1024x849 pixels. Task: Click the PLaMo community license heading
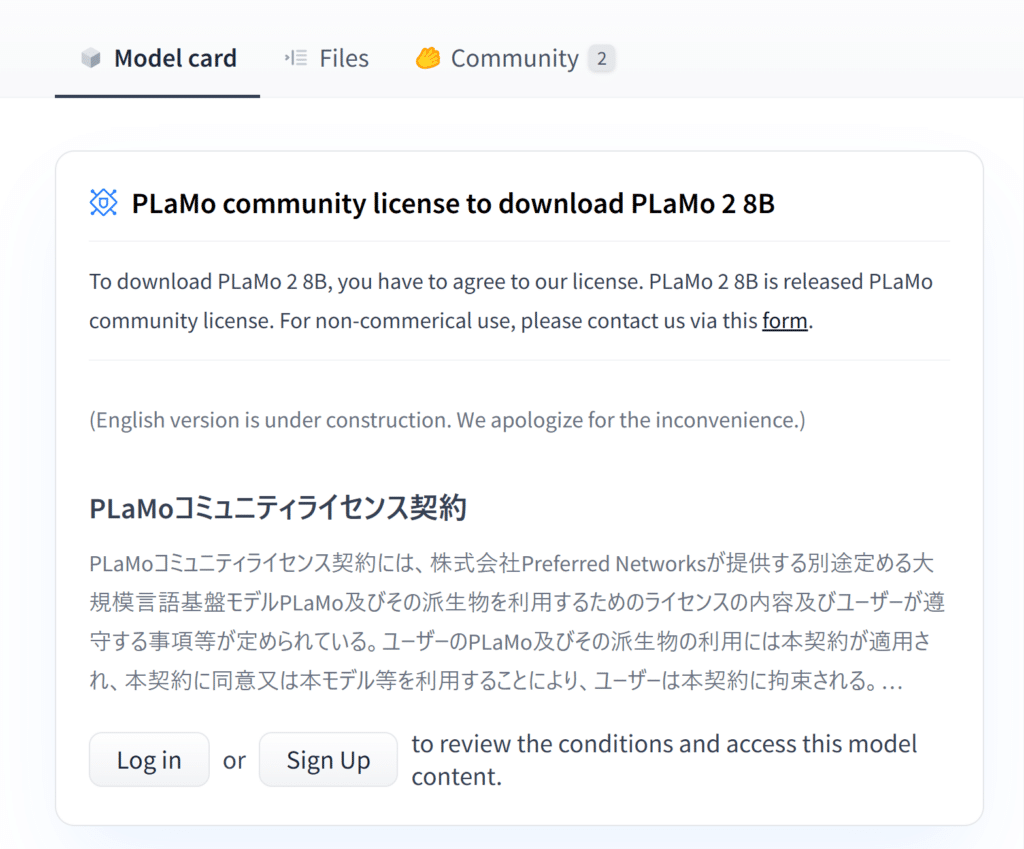coord(453,203)
